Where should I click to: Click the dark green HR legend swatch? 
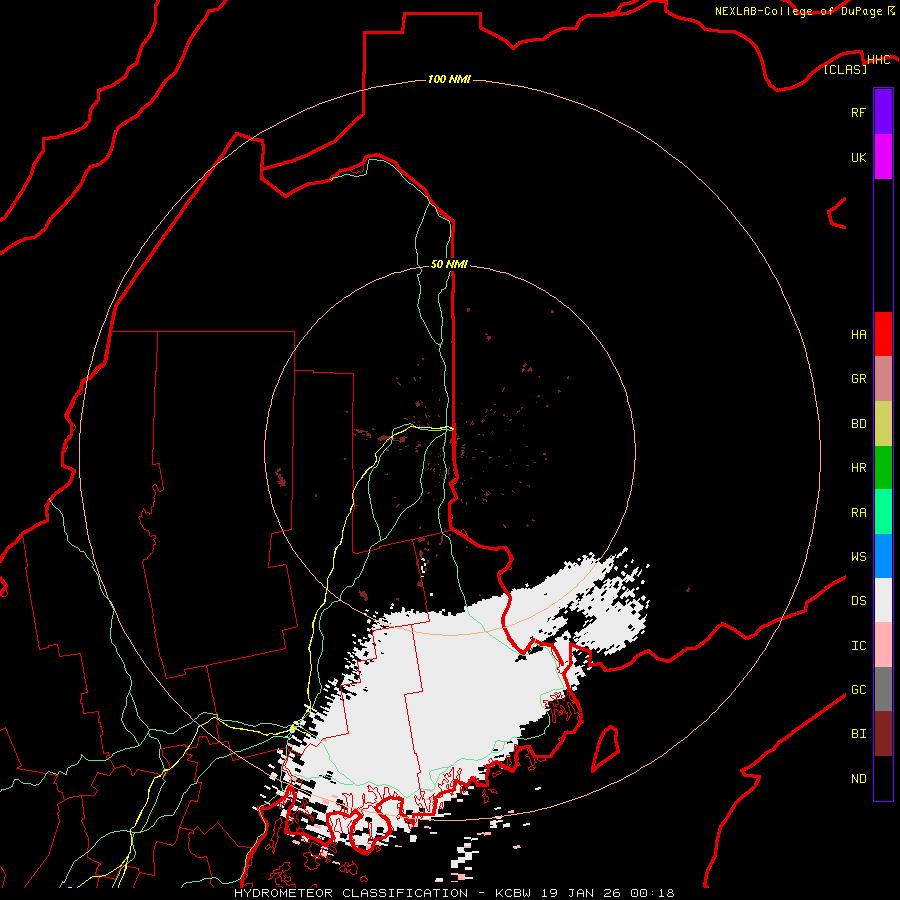[x=883, y=467]
